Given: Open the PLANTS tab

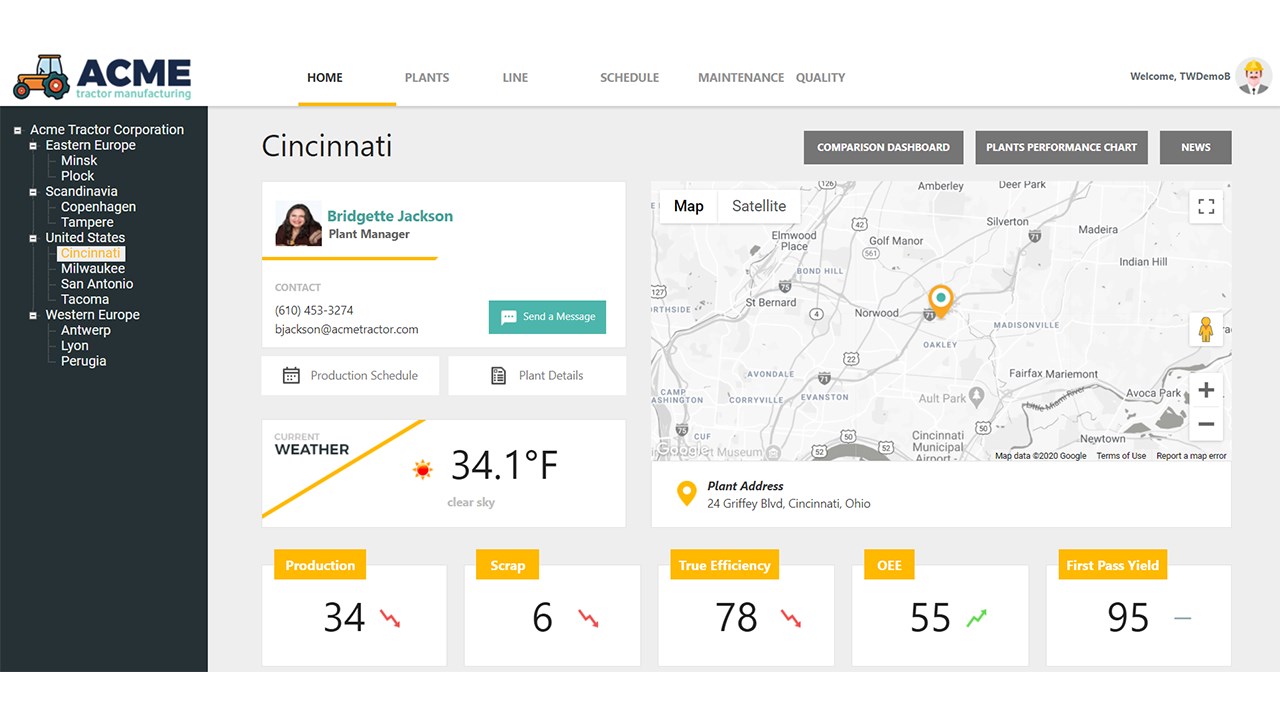Looking at the screenshot, I should (427, 77).
